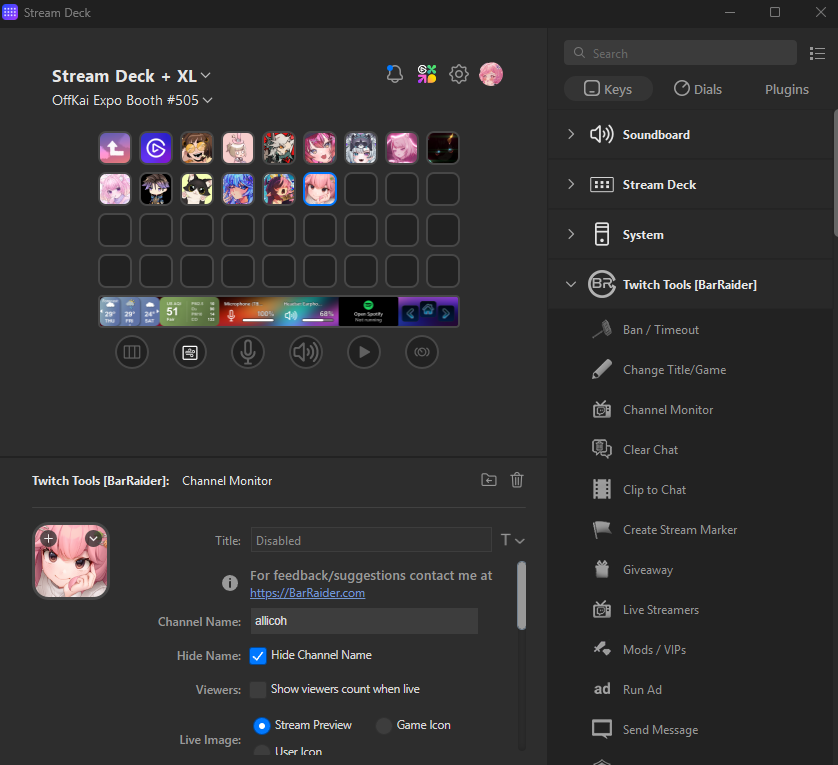Open the title text style dropdown
Screen dimensions: 838x765
[513, 540]
